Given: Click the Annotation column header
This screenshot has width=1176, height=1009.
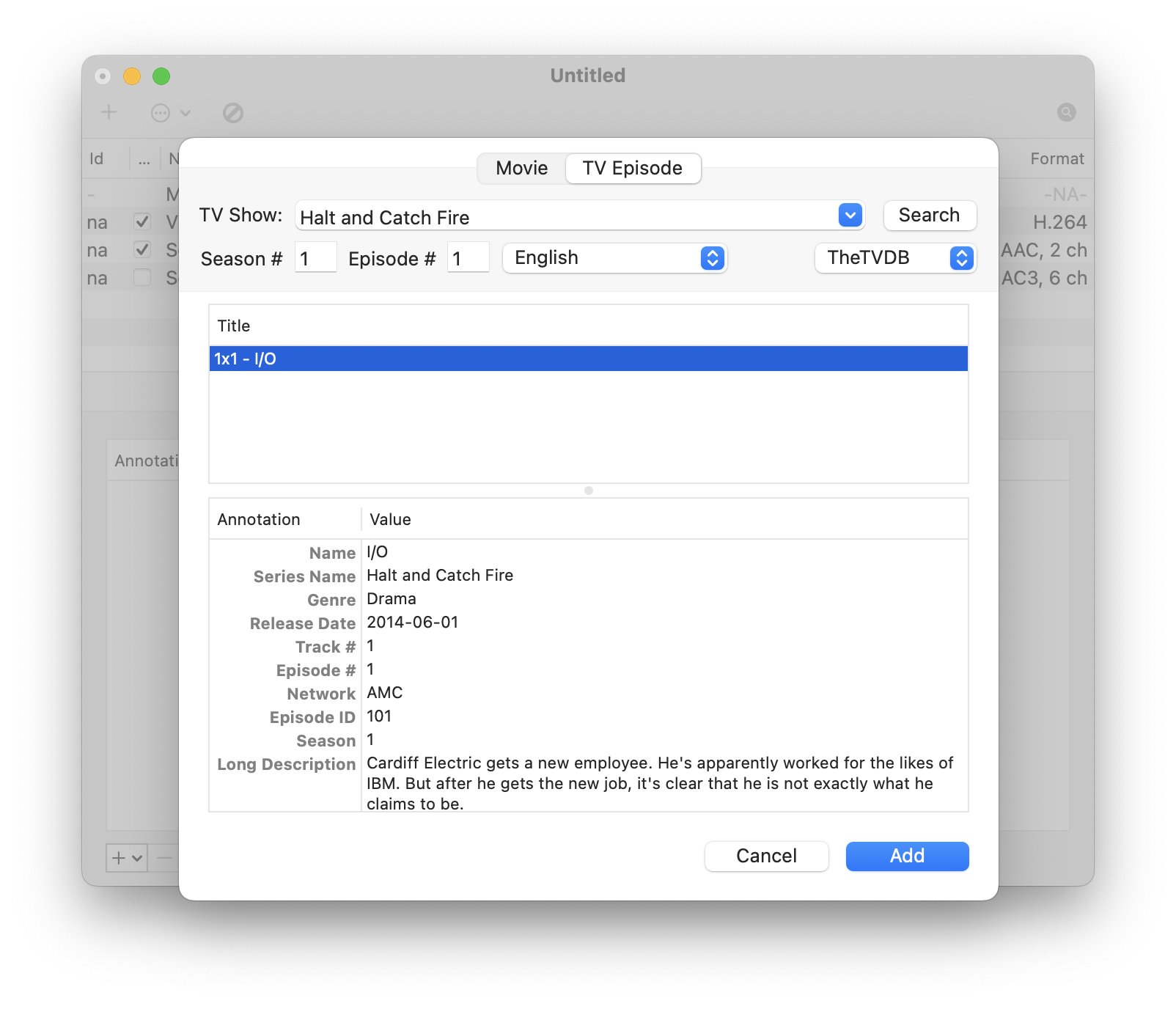Looking at the screenshot, I should (x=285, y=519).
